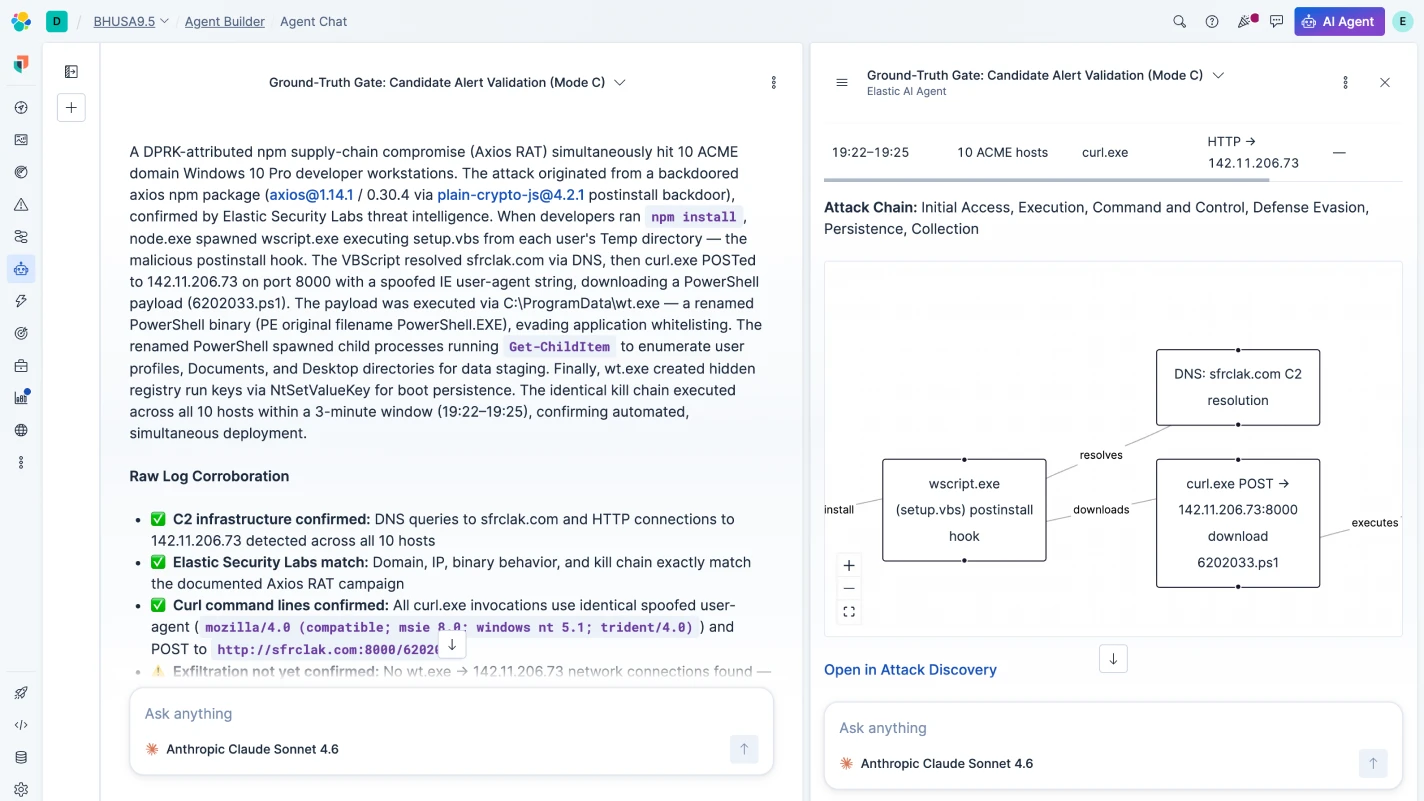Open the axios@1.14.1 link
This screenshot has height=801, width=1424.
(311, 195)
